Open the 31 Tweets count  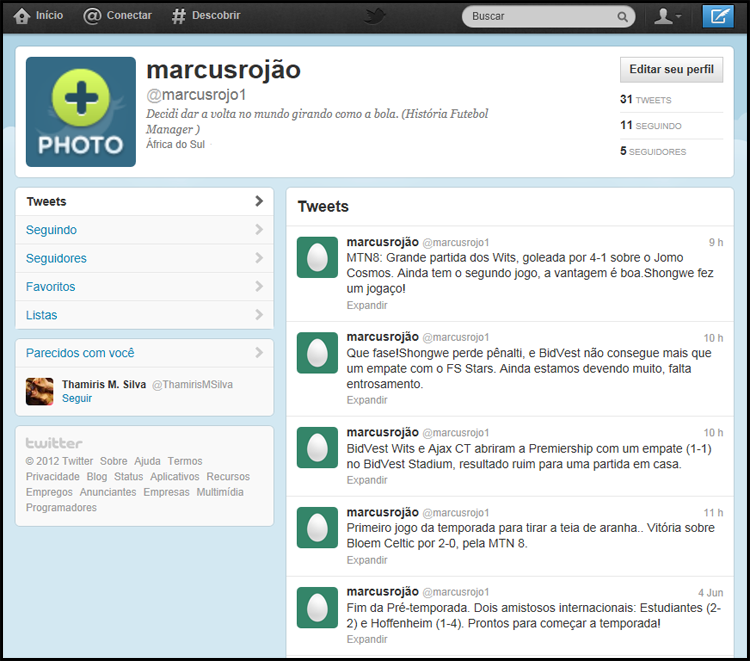click(646, 99)
